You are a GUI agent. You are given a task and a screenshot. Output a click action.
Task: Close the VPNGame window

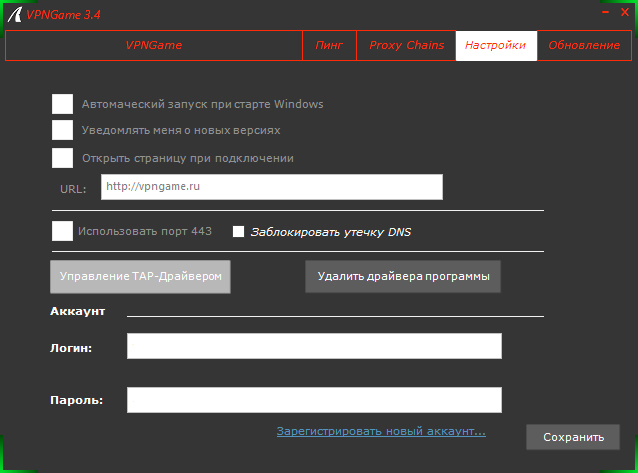[x=625, y=12]
